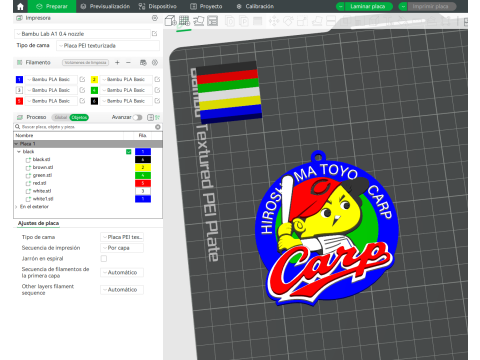
Task: Open first layer filament sequence Automático dropdown
Action: [x=122, y=272]
